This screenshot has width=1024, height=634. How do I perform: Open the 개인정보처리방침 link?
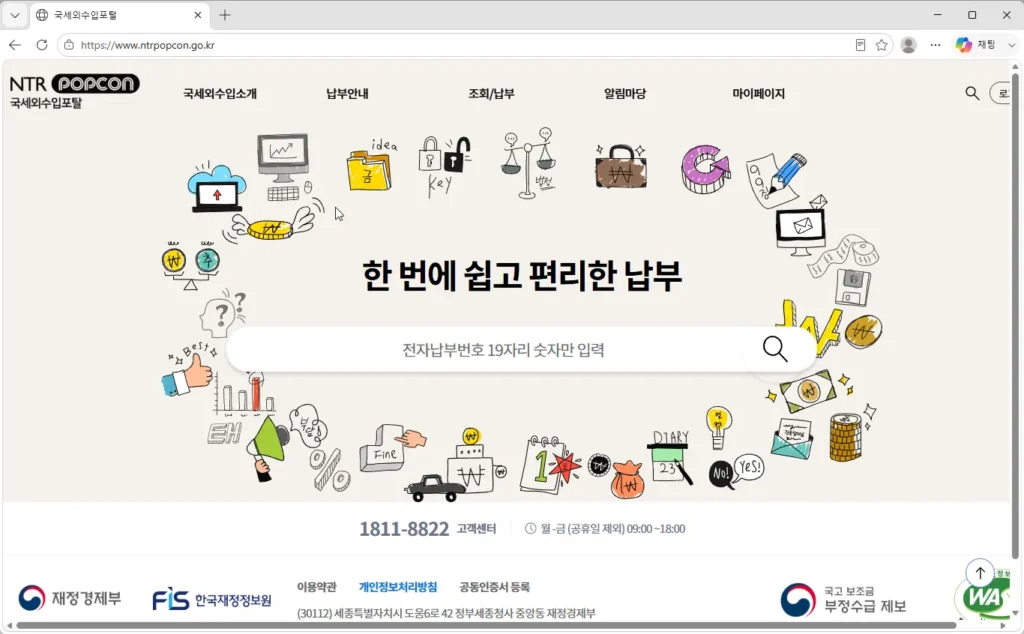click(x=398, y=587)
